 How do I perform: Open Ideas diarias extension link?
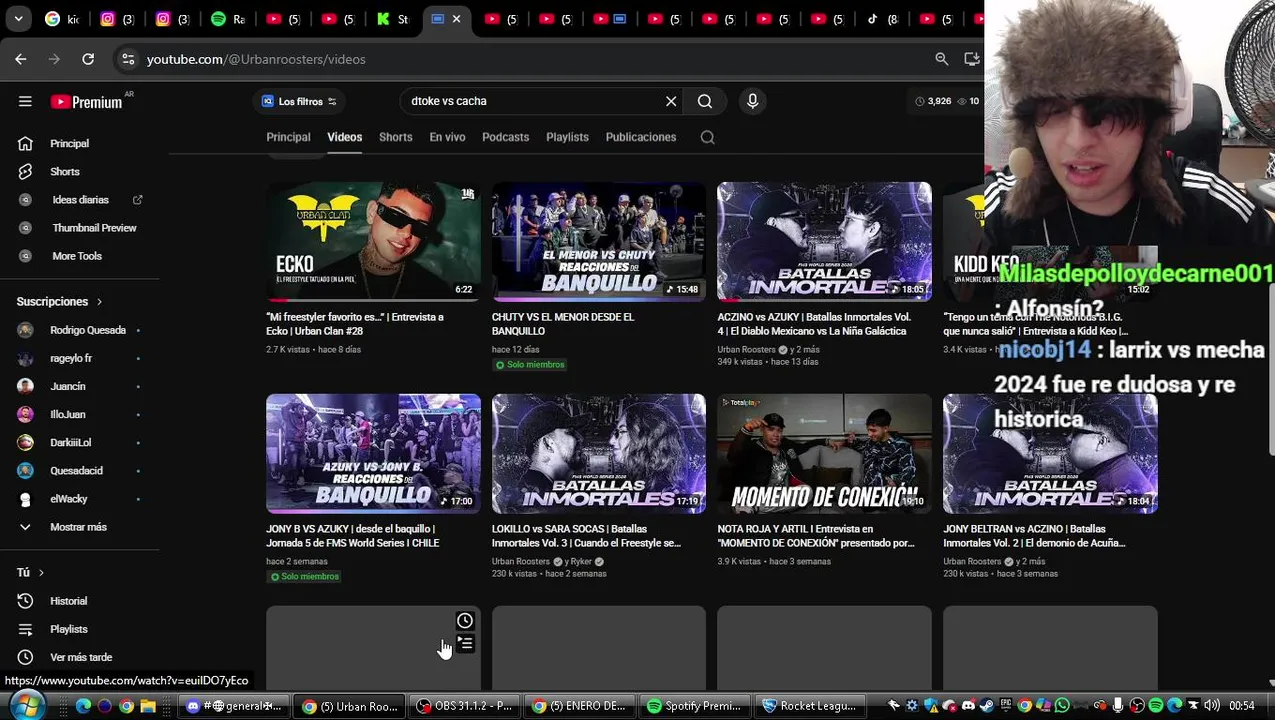(x=78, y=200)
